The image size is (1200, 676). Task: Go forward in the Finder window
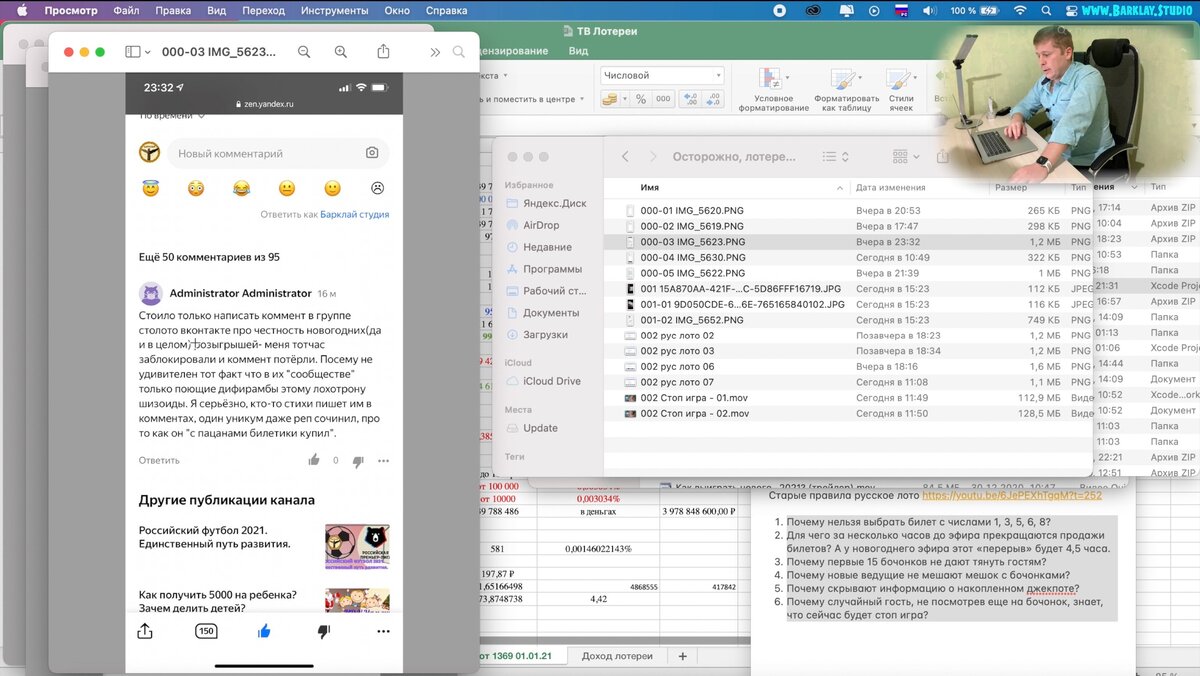tap(653, 157)
